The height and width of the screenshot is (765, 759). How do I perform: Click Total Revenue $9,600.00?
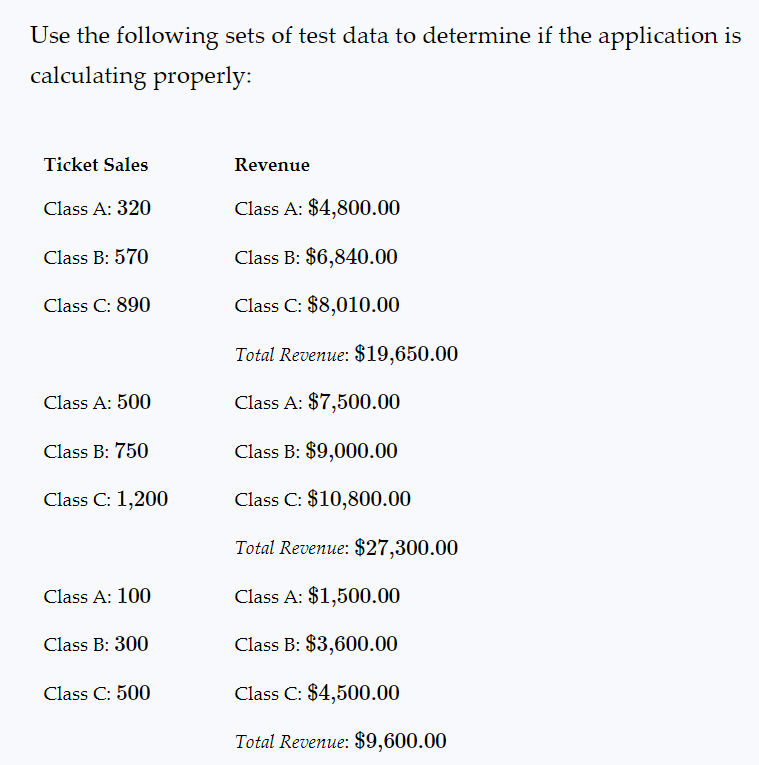pyautogui.click(x=340, y=742)
